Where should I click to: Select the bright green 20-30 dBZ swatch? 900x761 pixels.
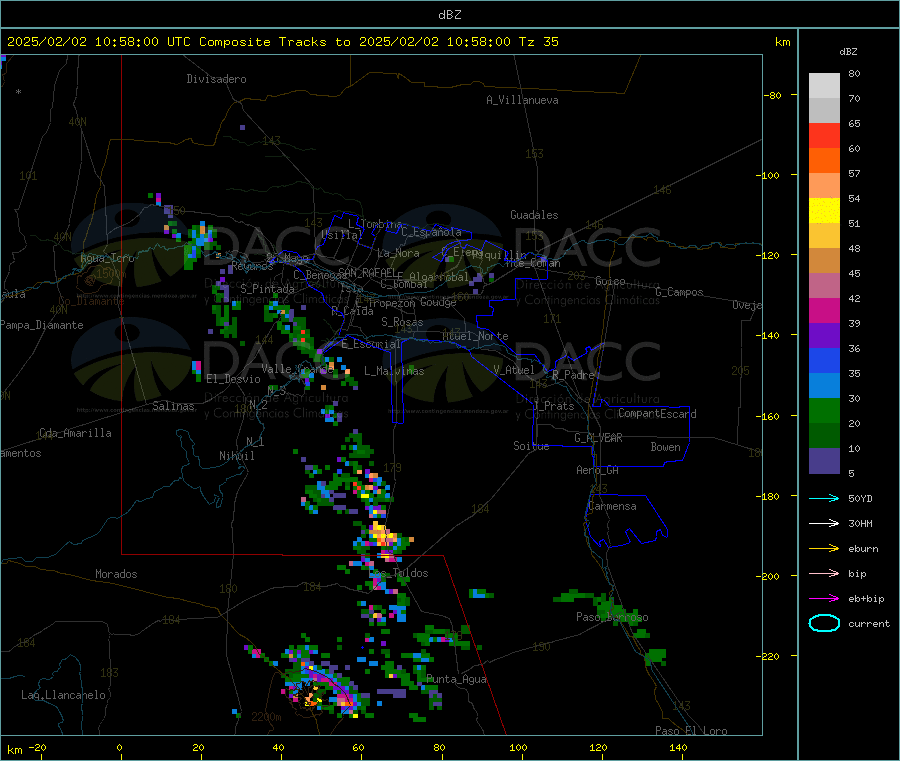824,410
